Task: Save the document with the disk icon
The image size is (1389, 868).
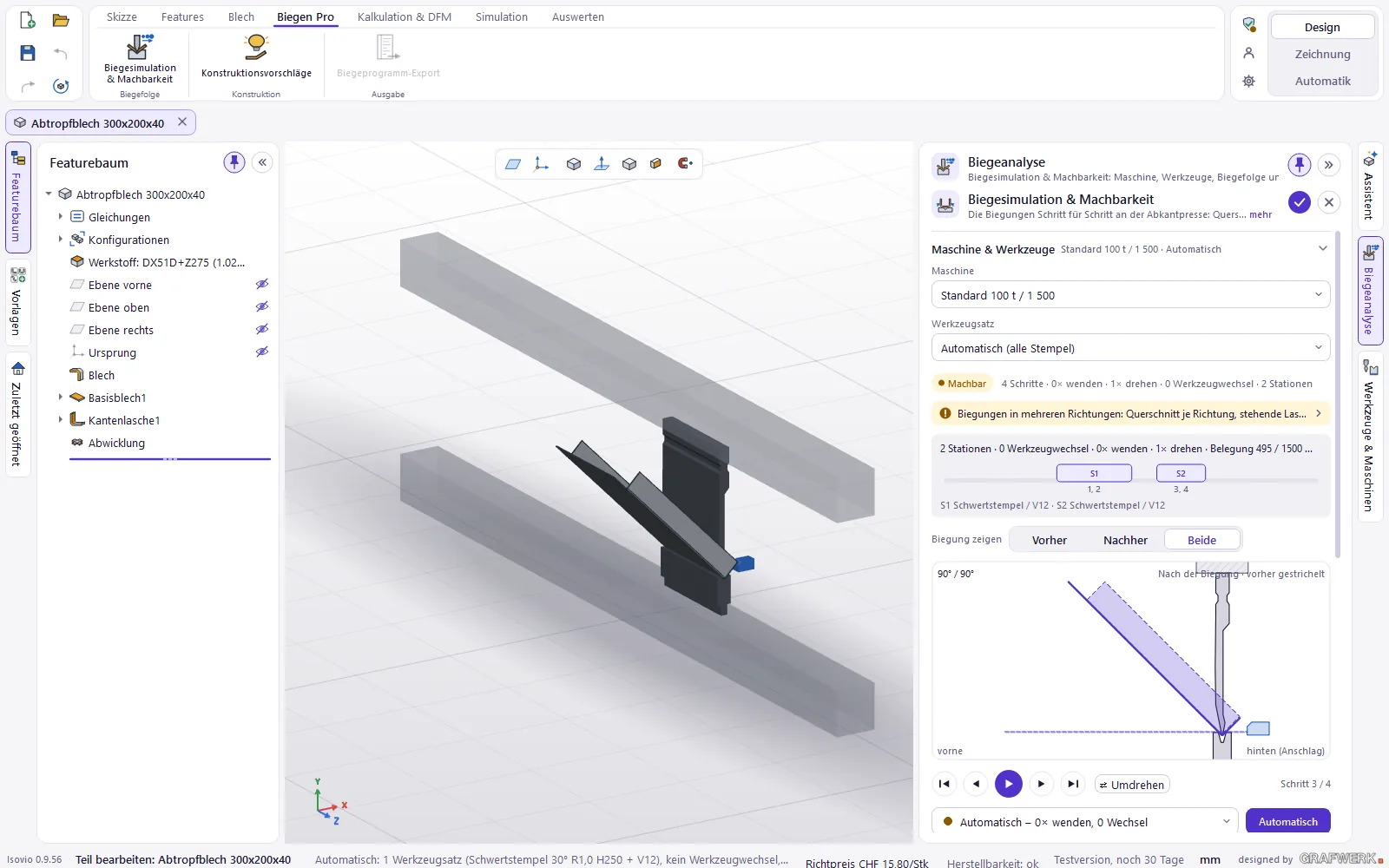Action: [x=28, y=53]
